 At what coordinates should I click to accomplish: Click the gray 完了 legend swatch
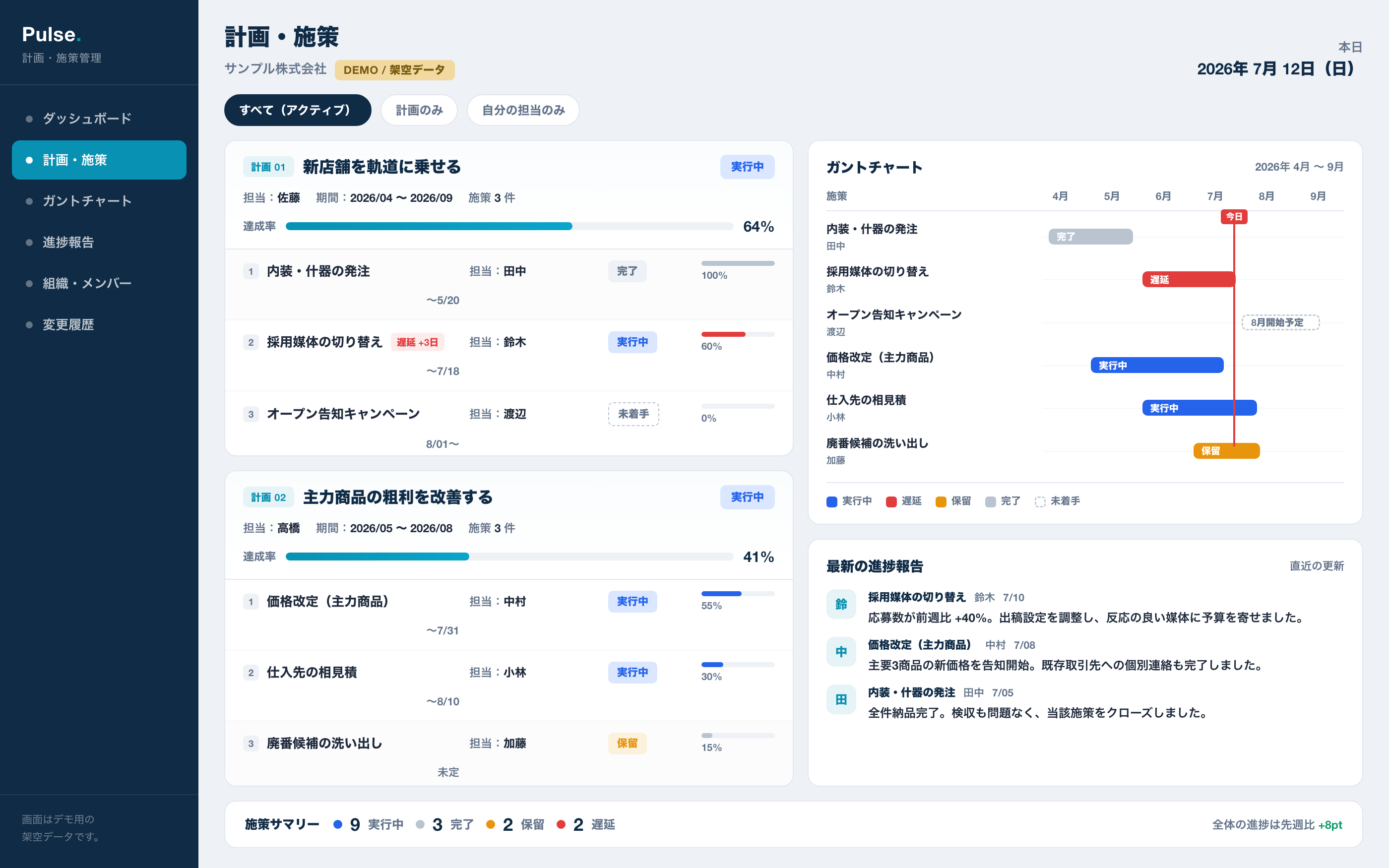tap(991, 502)
